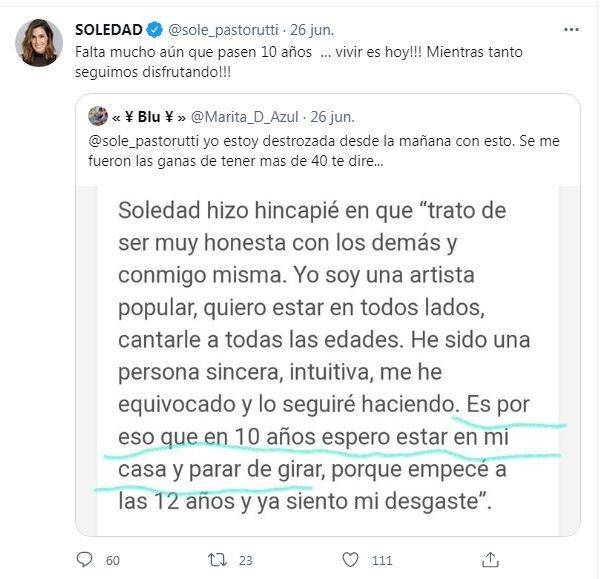Click the @sole_pastorutti mention in the quoted text
The width and height of the screenshot is (605, 579).
(144, 141)
